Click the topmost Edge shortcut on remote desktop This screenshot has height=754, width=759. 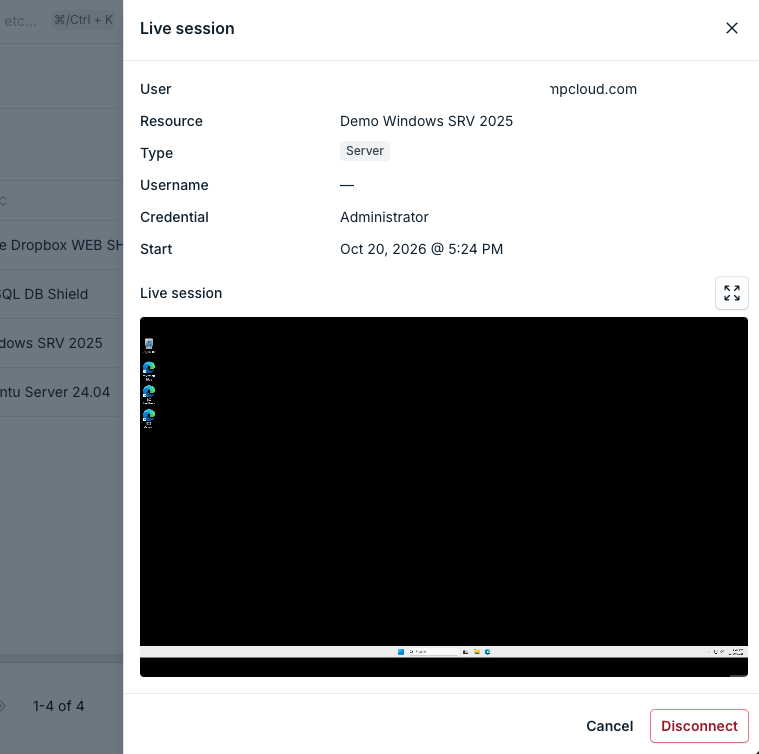pos(149,371)
